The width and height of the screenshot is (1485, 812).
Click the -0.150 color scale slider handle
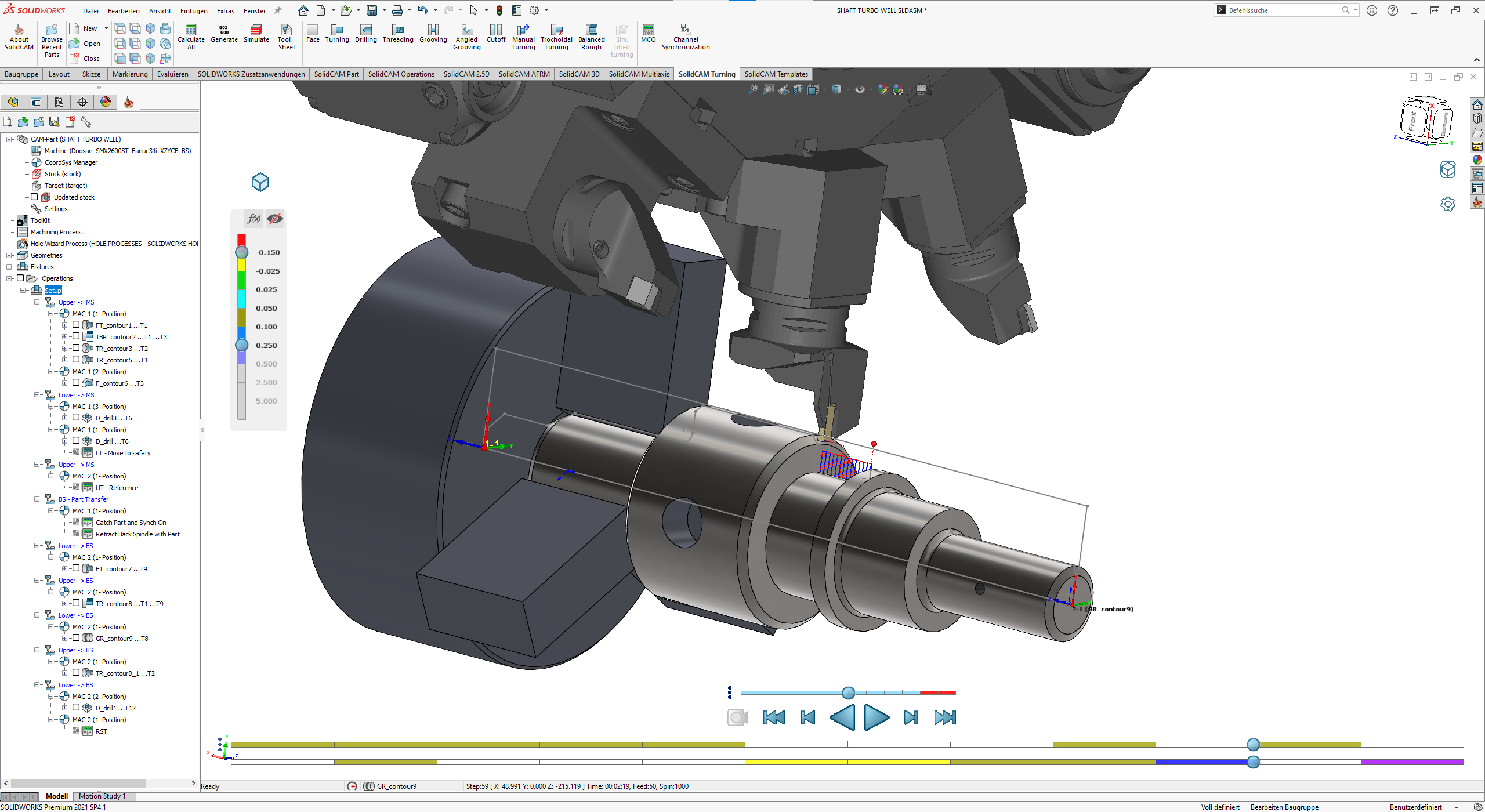click(242, 252)
